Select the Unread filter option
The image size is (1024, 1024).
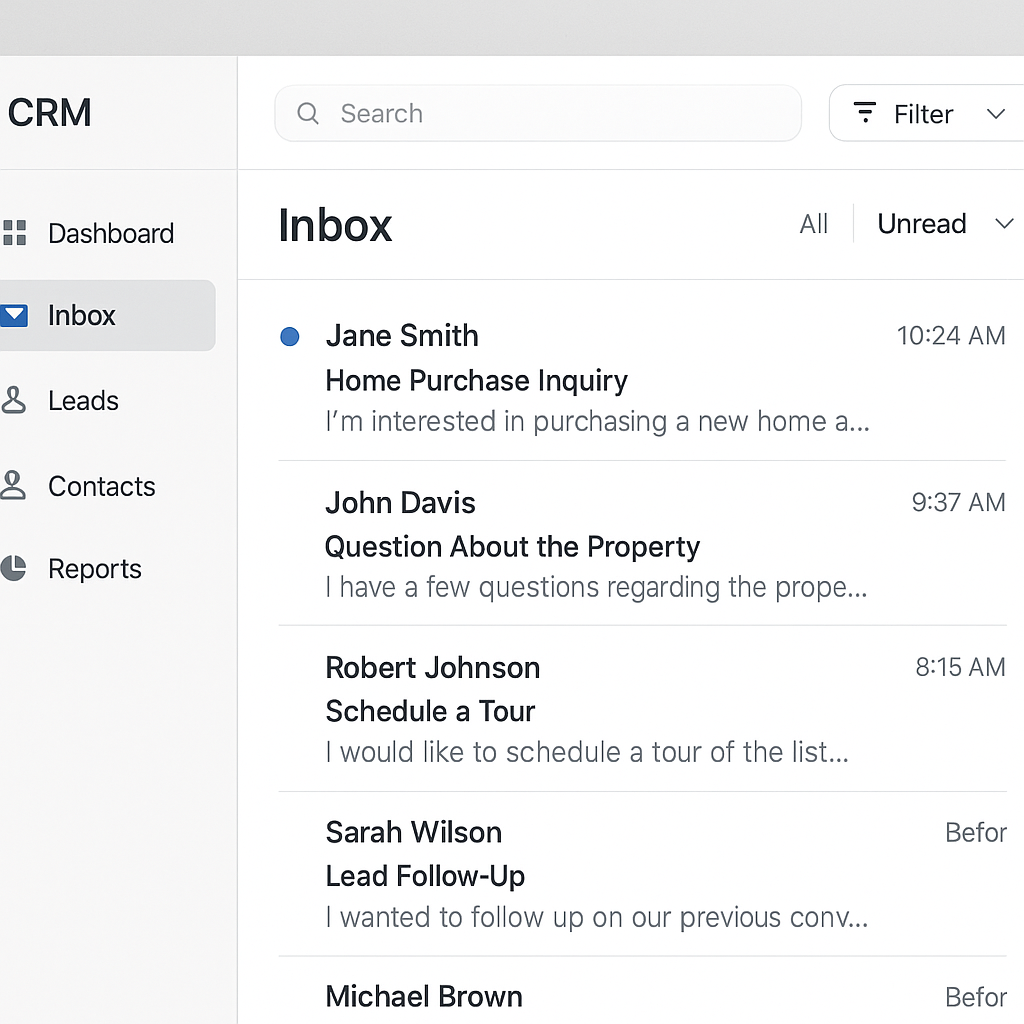pyautogui.click(x=921, y=224)
